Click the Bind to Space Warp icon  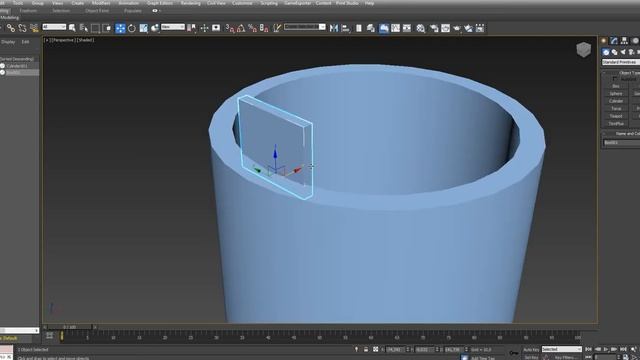34,28
